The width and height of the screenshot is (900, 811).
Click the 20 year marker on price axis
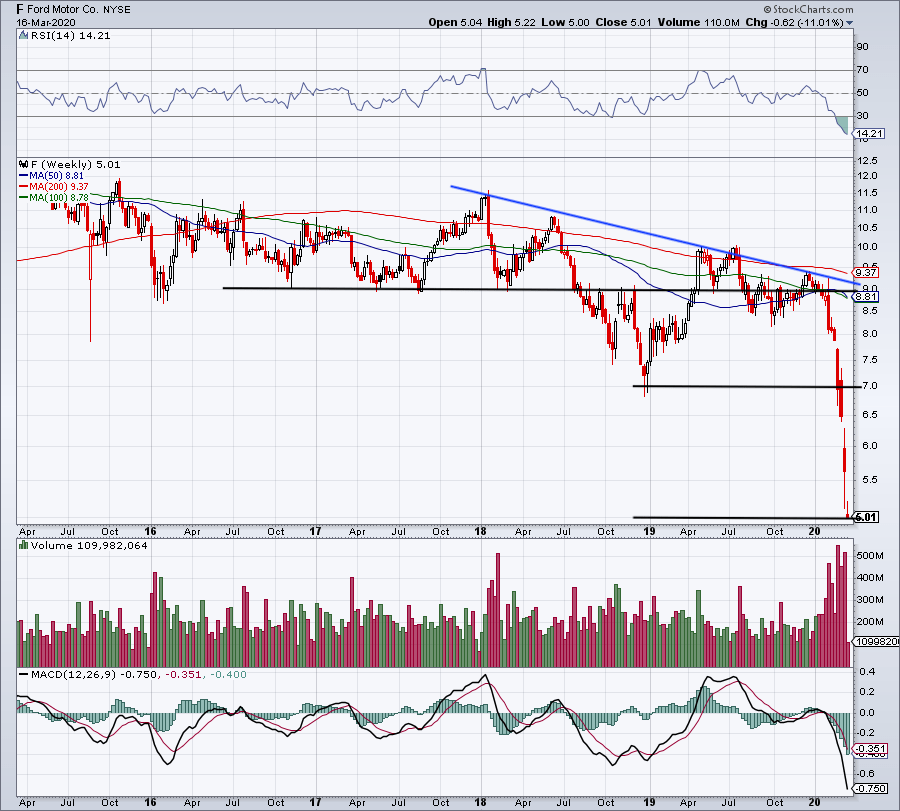[x=814, y=531]
